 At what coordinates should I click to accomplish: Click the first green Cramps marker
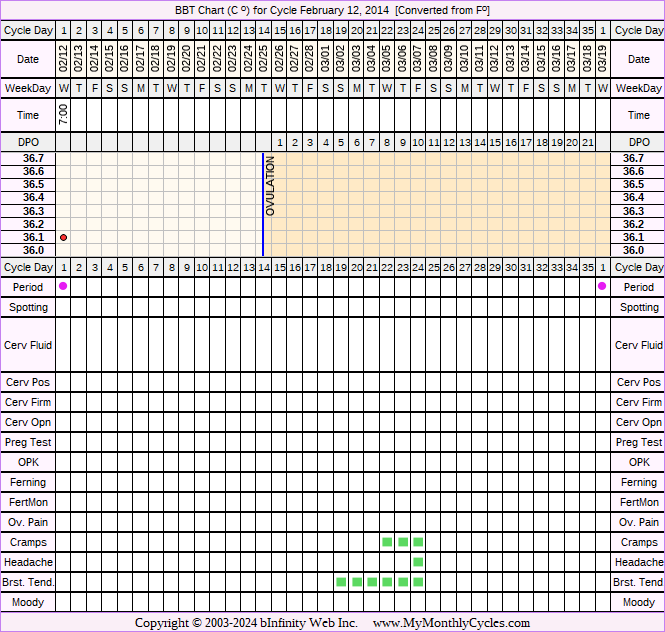point(387,542)
